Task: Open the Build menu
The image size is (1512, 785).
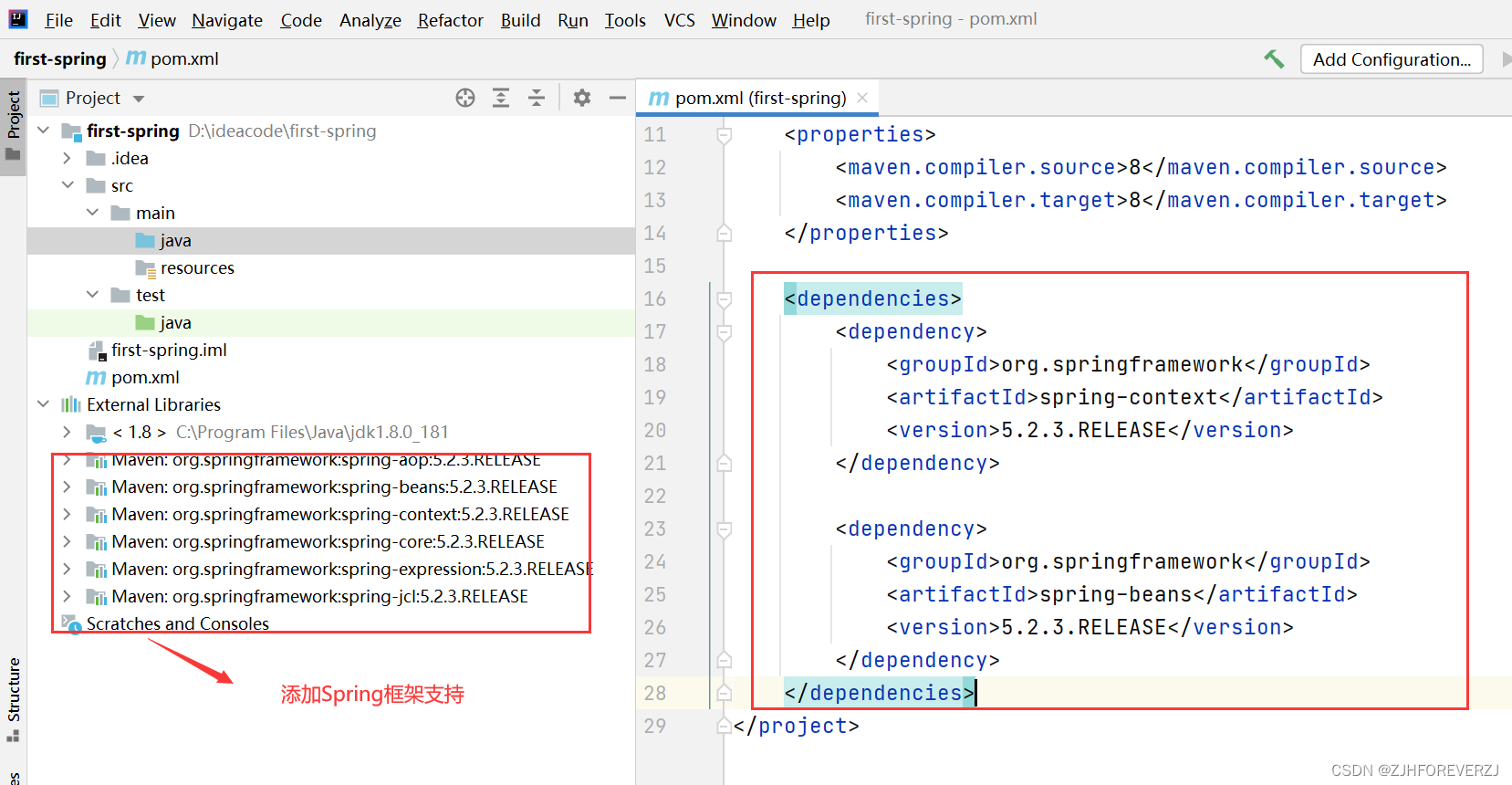Action: (521, 20)
